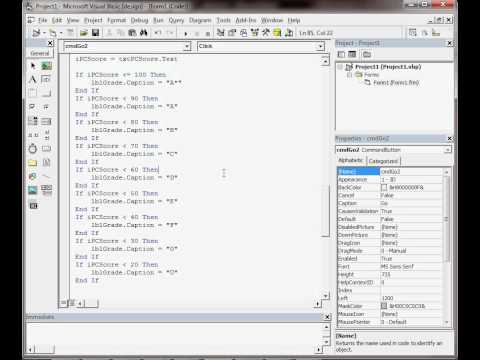
Task: Click the Font property row
Action: click(391, 266)
